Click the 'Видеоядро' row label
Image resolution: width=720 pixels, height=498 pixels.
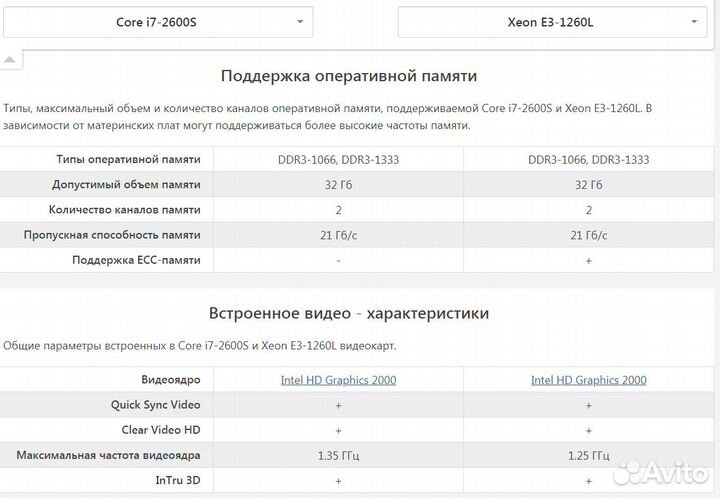click(x=171, y=380)
